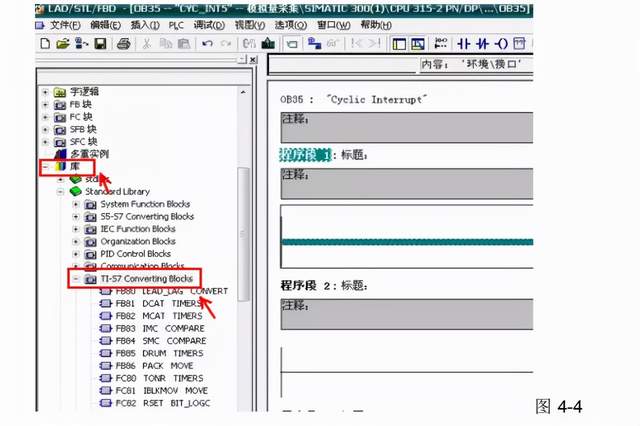Expand the 字逻辑 tree node
This screenshot has width=640, height=426.
45,92
